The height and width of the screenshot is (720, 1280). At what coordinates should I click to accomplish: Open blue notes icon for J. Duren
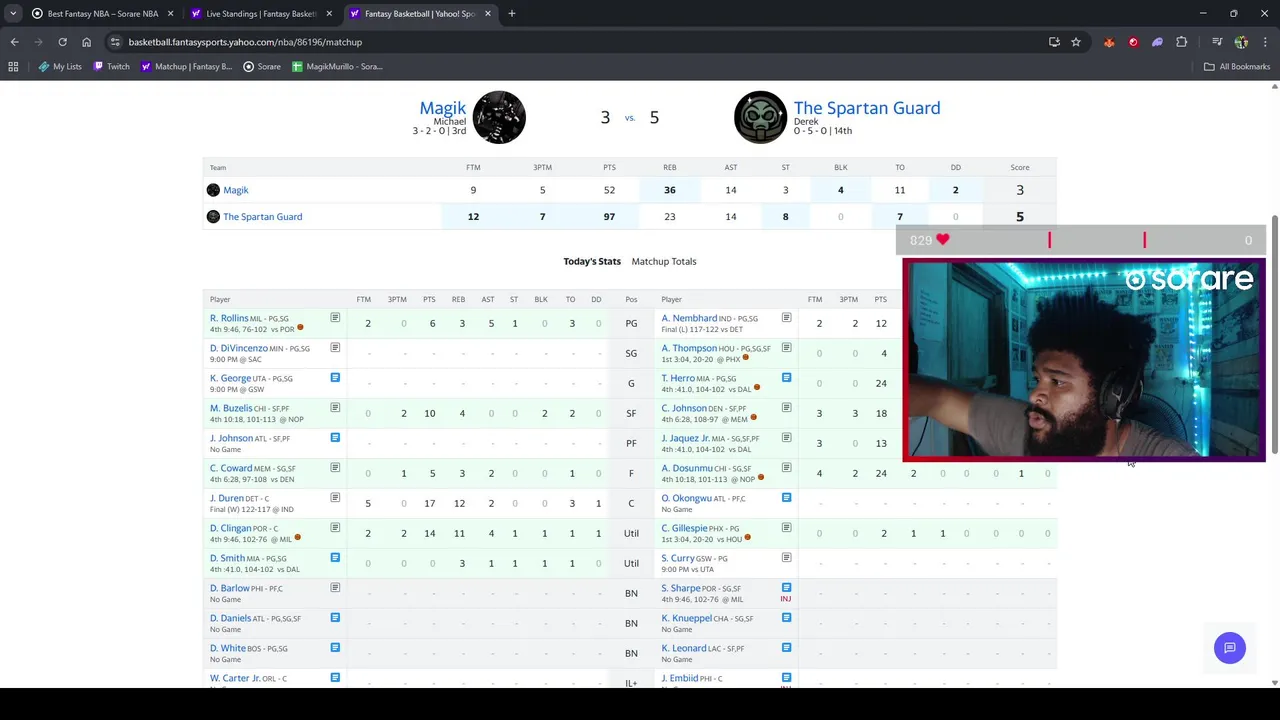[x=335, y=498]
